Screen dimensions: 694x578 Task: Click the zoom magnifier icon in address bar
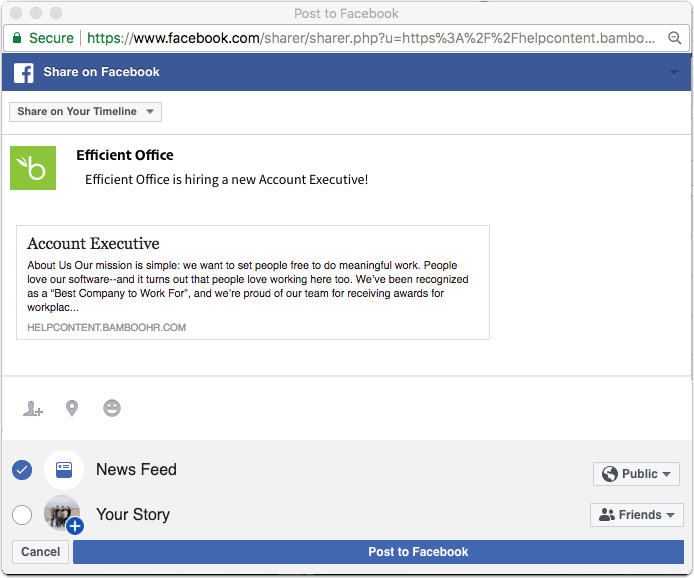click(x=675, y=38)
